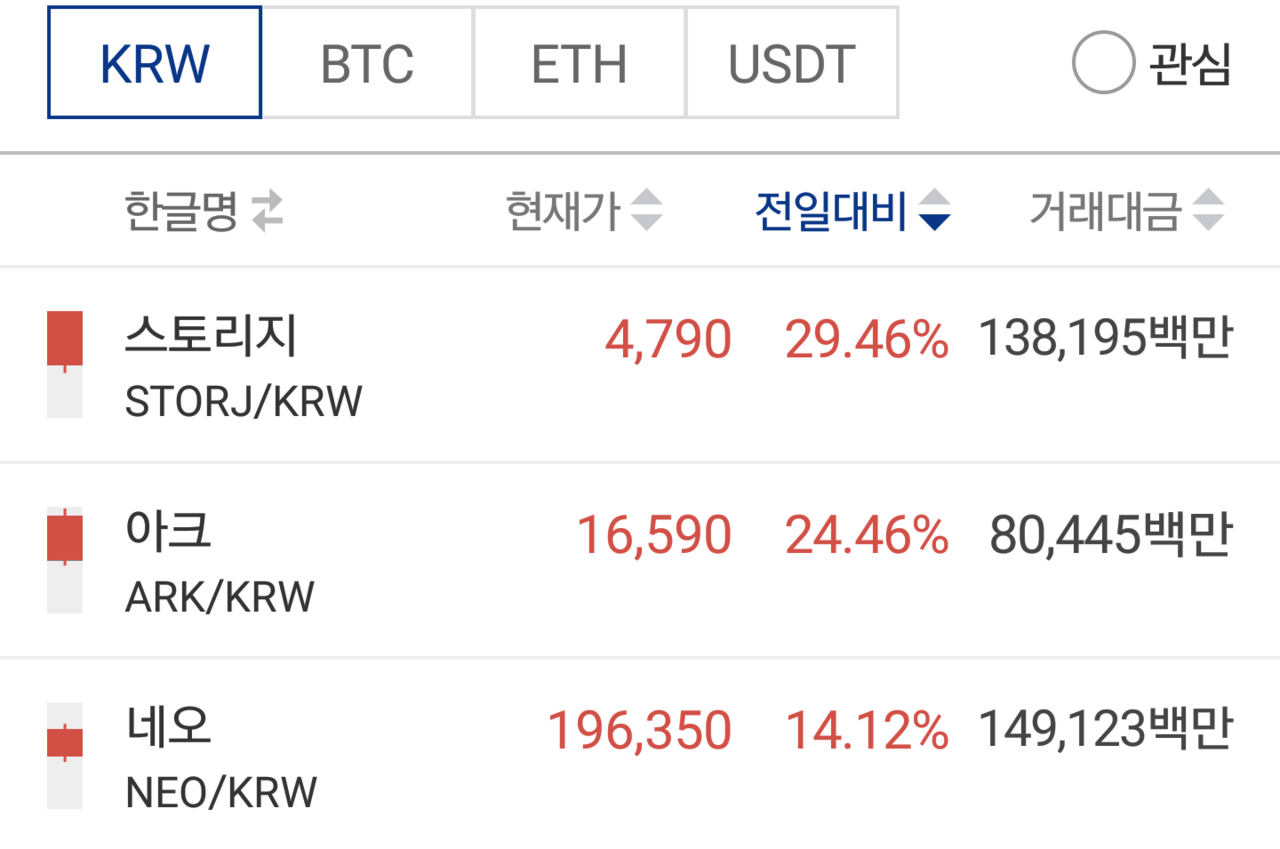1280x849 pixels.
Task: Switch to the ETH market tab
Action: click(578, 63)
